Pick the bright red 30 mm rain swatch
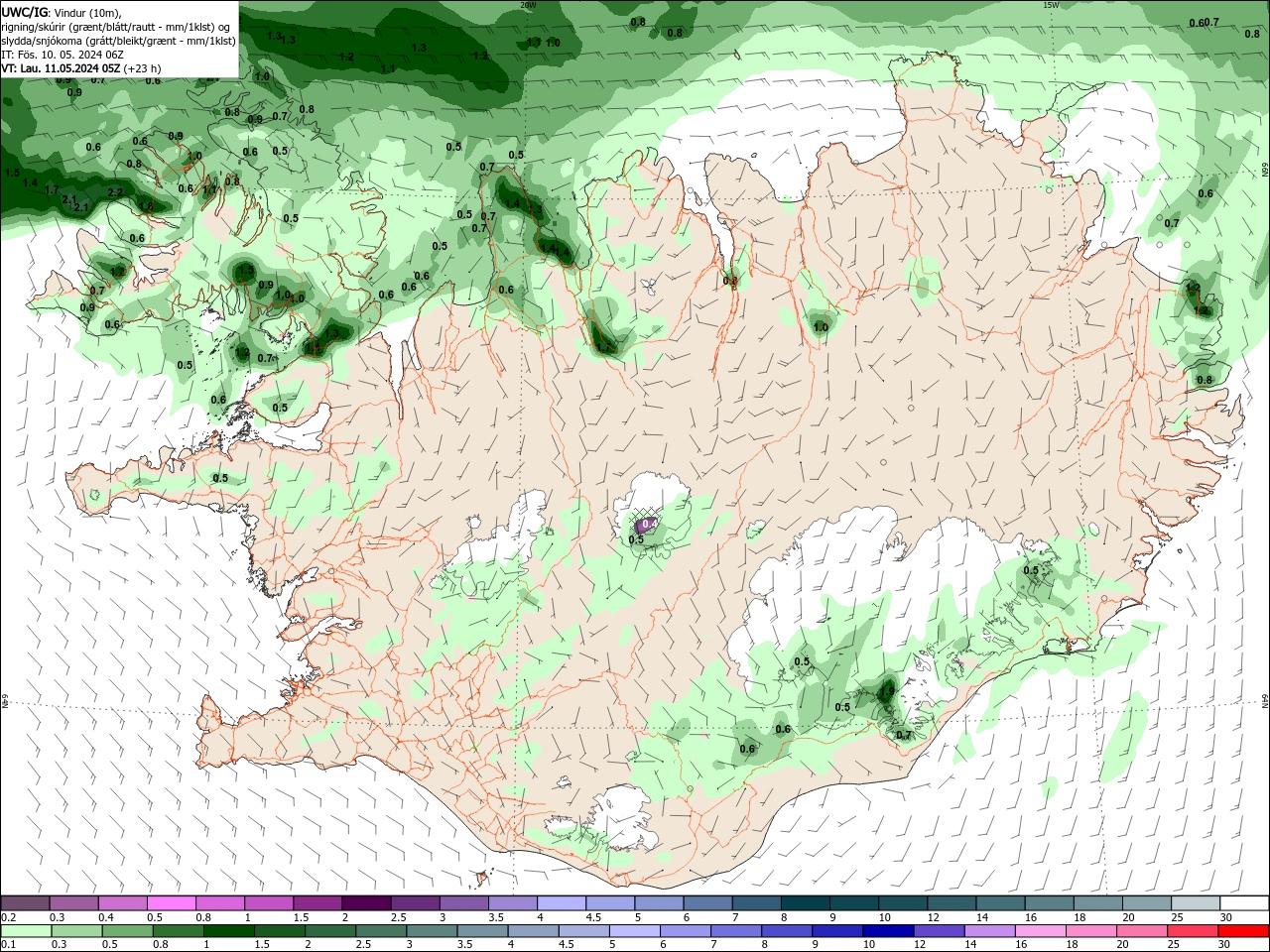Image resolution: width=1270 pixels, height=952 pixels. 1244,931
